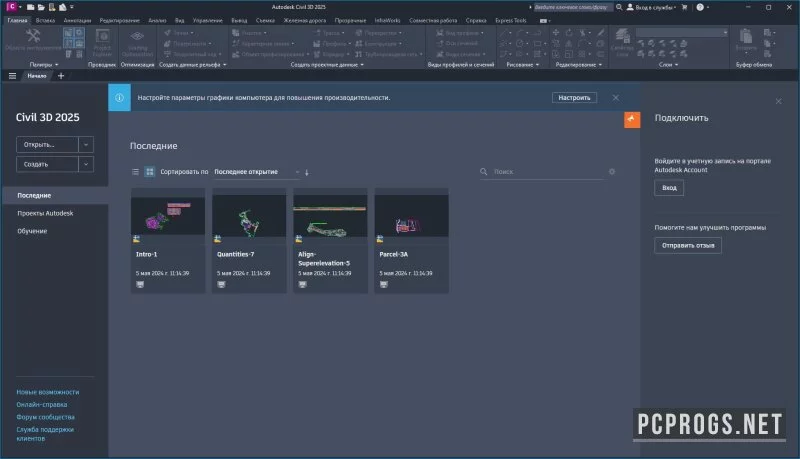This screenshot has height=459, width=800.
Task: Open the Parcel-3A drawing thumbnail
Action: [x=411, y=216]
